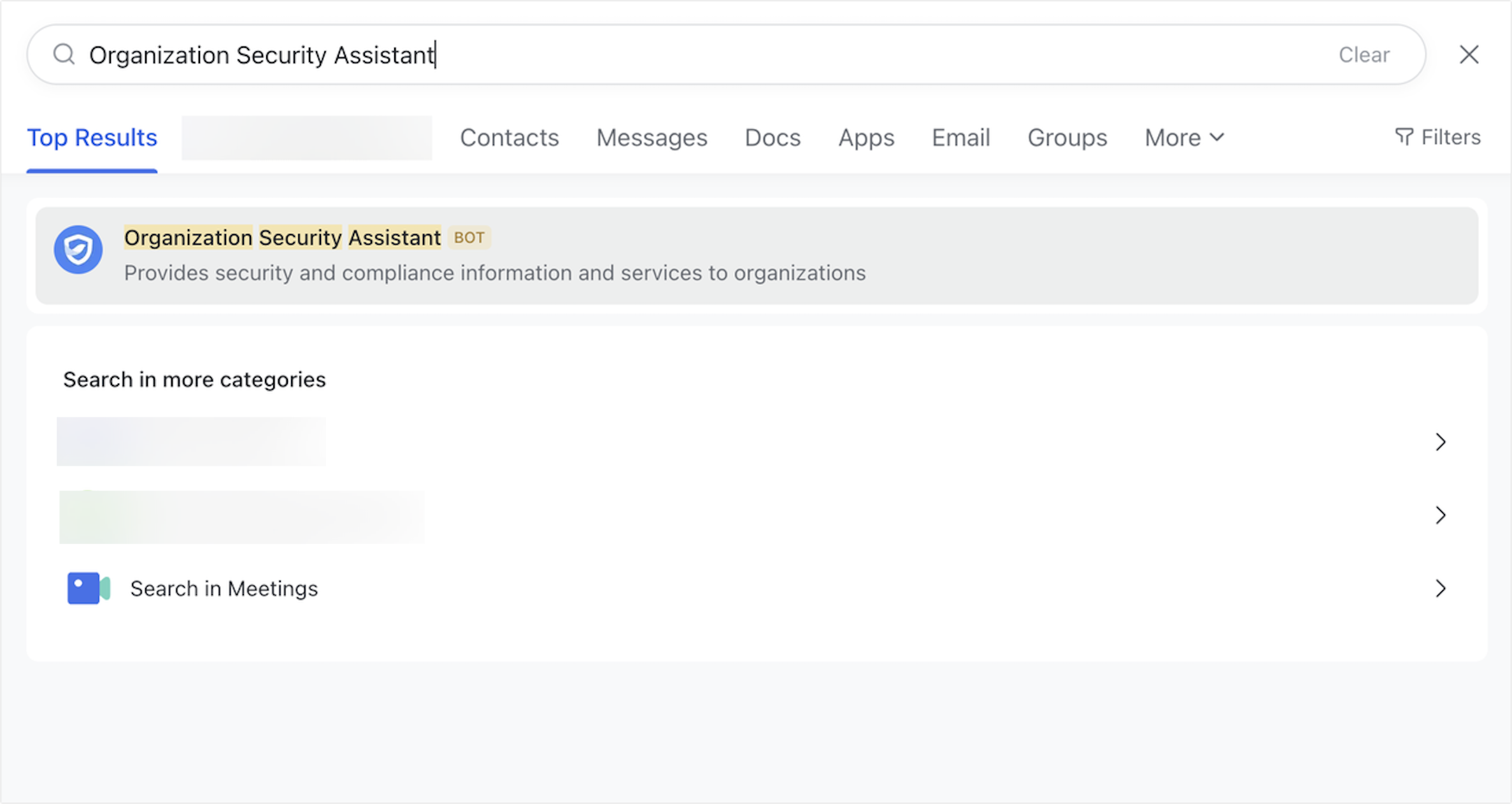The width and height of the screenshot is (1512, 804).
Task: Expand the Search in Meetings row chevron
Action: pyautogui.click(x=1441, y=588)
